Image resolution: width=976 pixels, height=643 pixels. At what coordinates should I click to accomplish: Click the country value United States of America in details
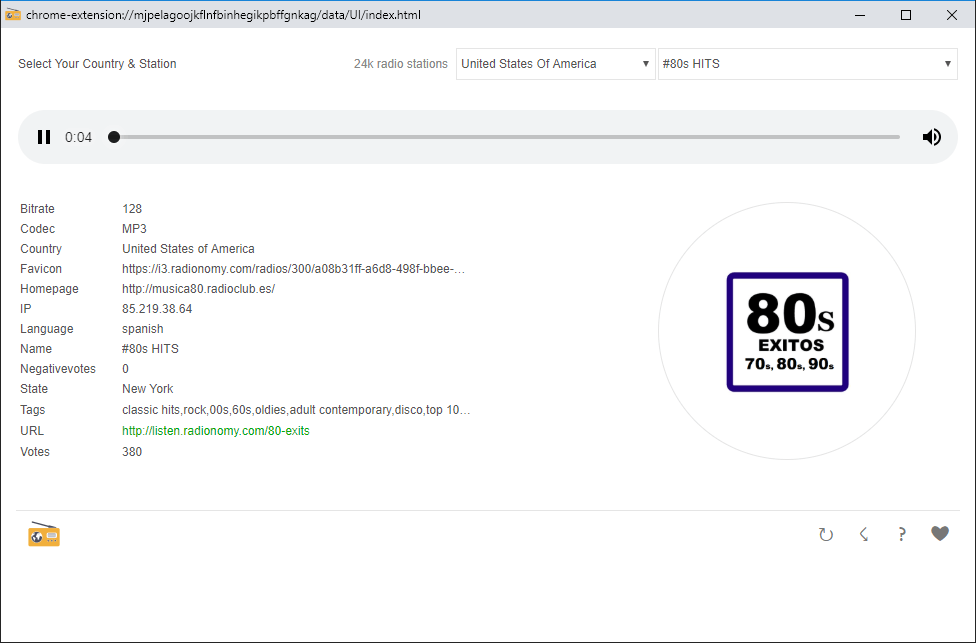(x=188, y=249)
